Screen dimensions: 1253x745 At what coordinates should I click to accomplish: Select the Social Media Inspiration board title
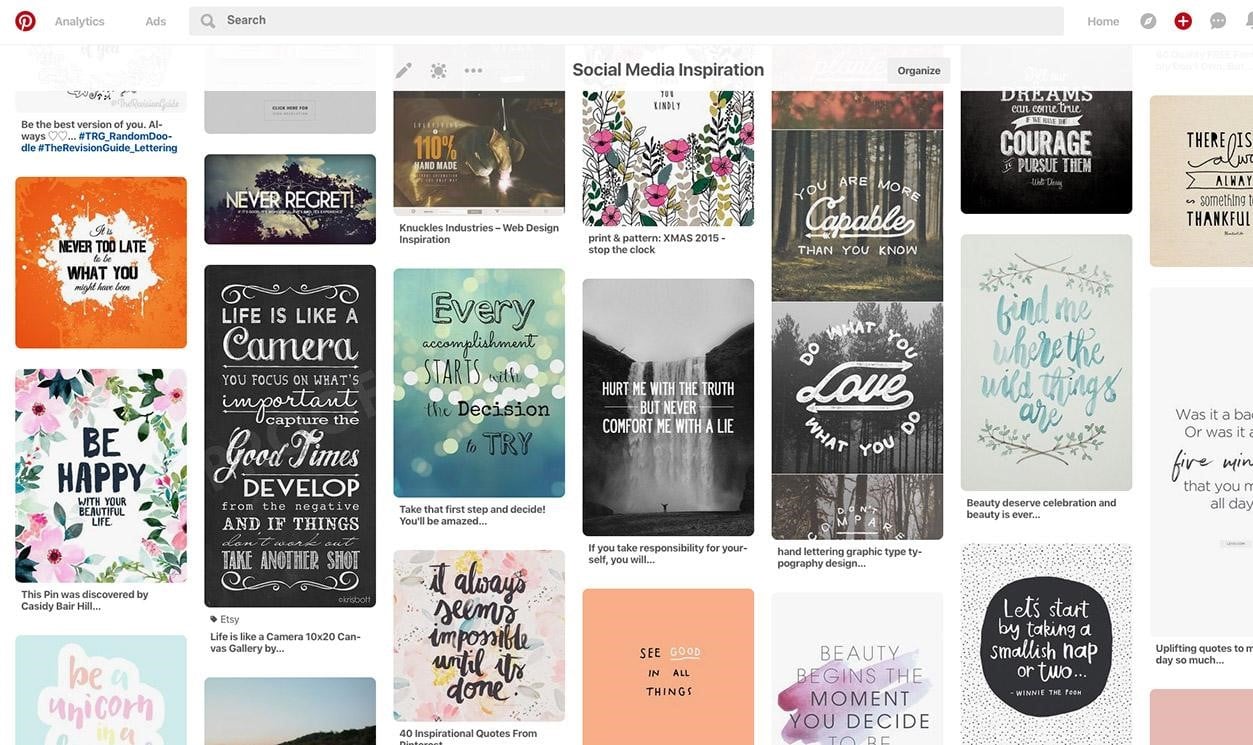click(668, 70)
